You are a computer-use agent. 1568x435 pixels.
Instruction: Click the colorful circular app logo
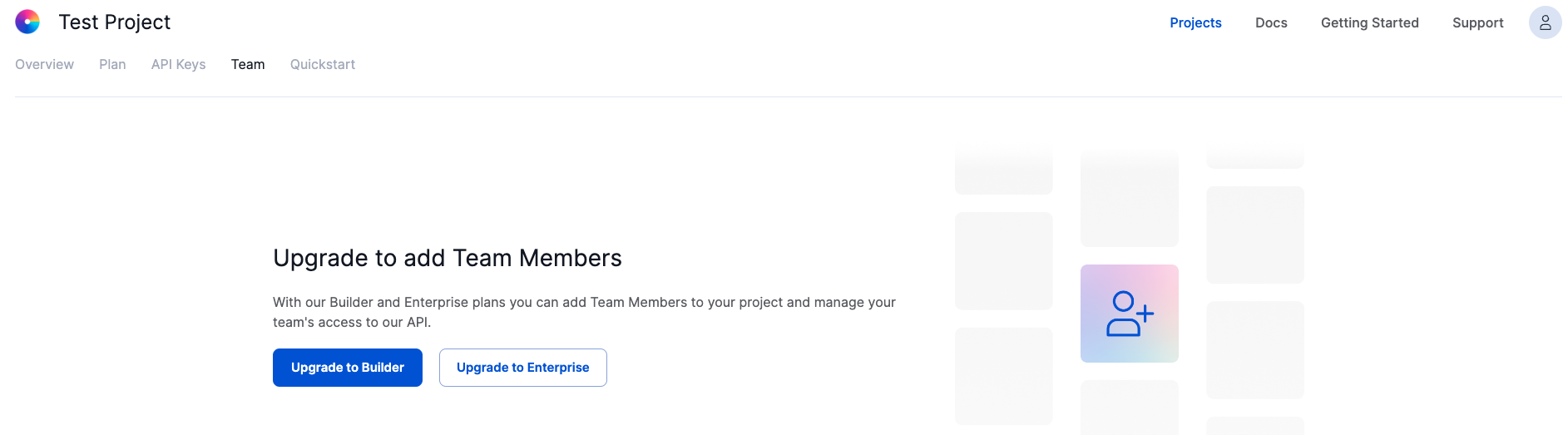27,22
